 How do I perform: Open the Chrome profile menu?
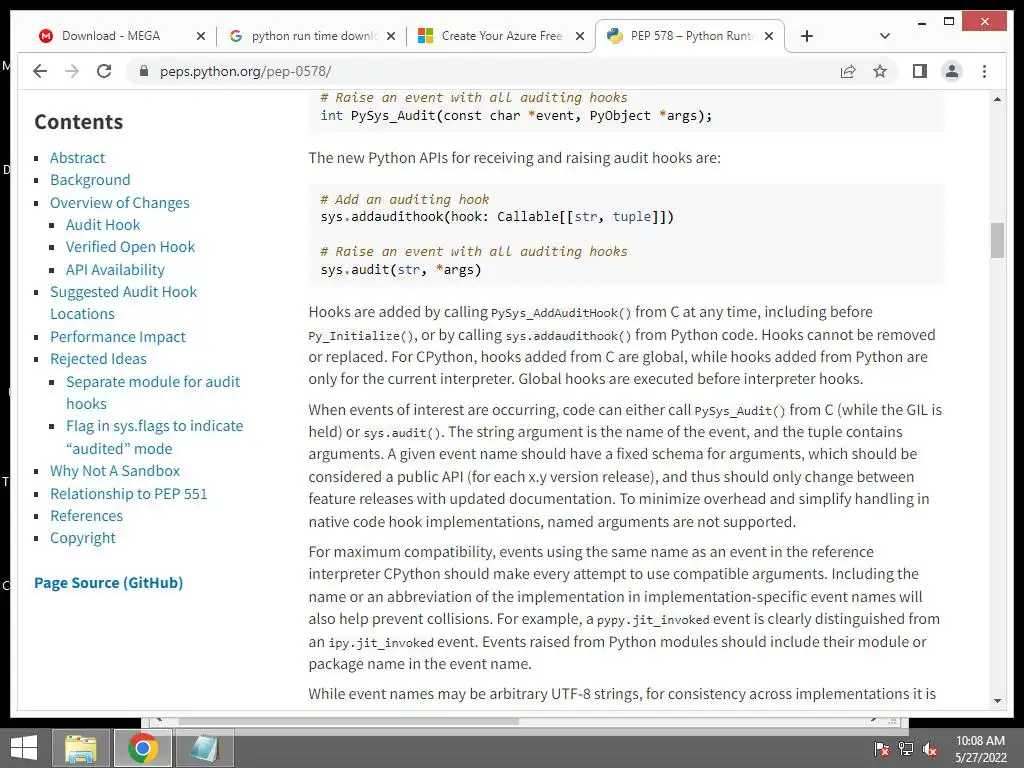(x=952, y=71)
